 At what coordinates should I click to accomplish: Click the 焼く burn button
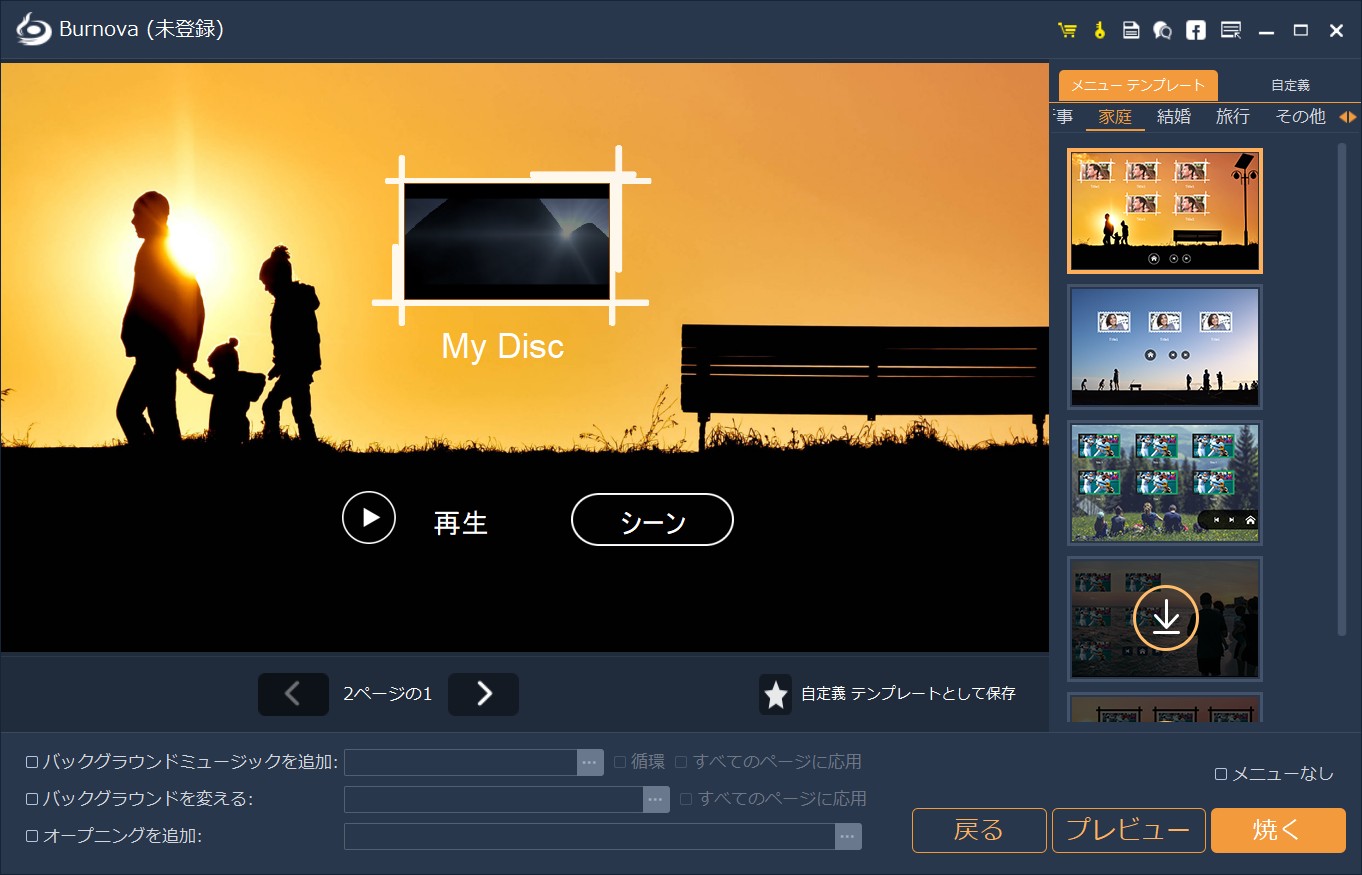1277,830
